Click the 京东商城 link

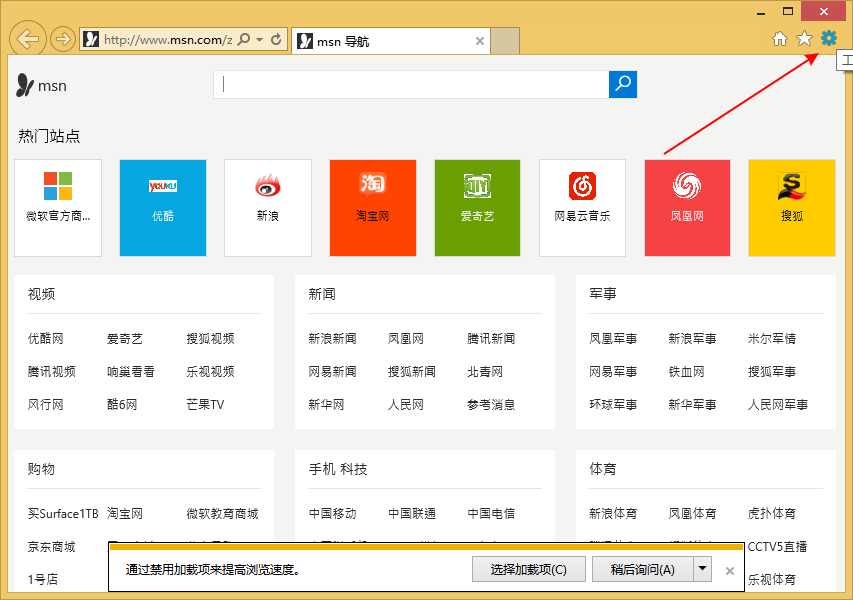click(52, 547)
